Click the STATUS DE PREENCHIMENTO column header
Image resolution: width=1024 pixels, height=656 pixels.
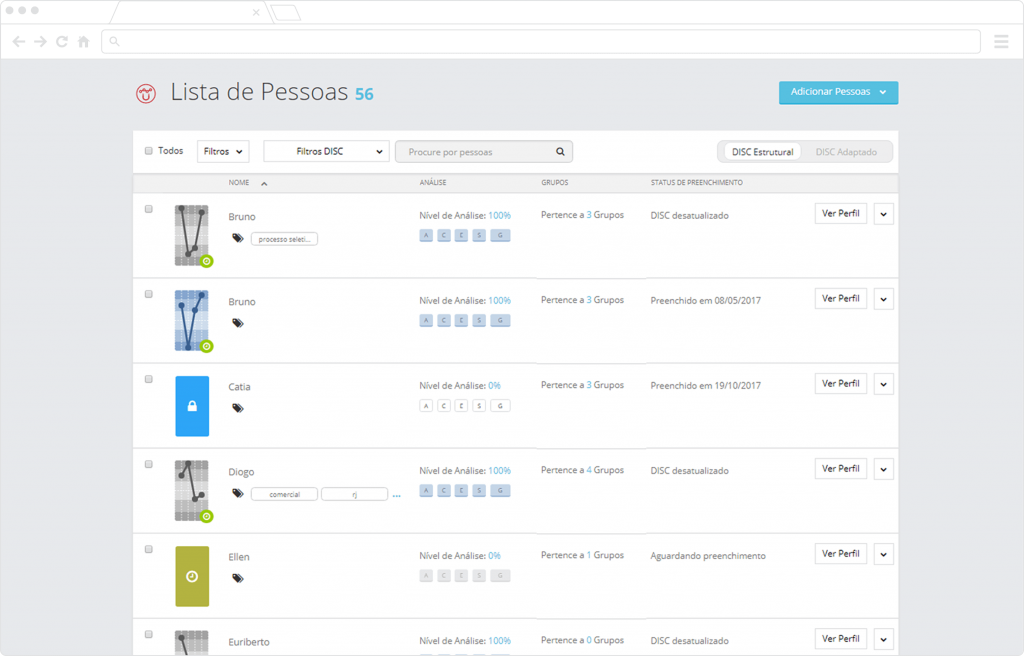(x=696, y=183)
